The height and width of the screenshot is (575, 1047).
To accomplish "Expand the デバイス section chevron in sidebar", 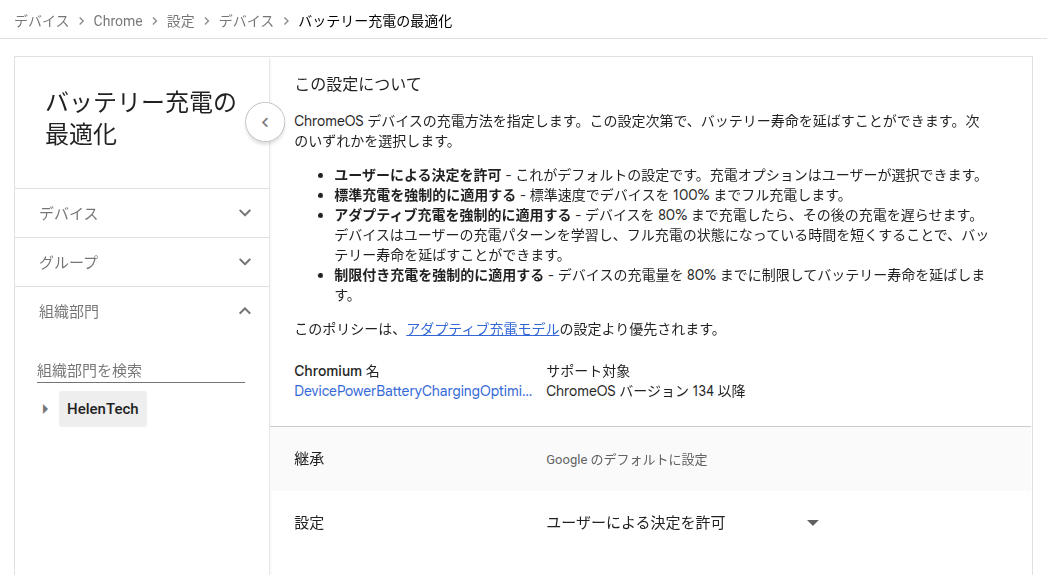I will click(245, 213).
